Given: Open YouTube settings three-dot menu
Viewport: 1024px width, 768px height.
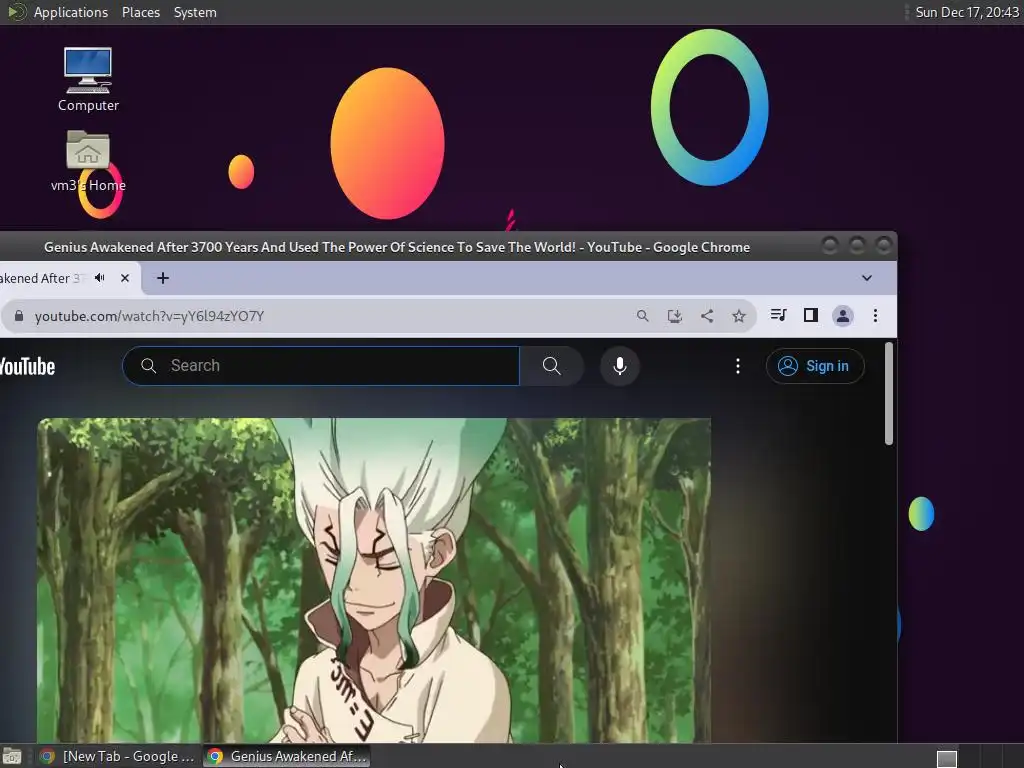Looking at the screenshot, I should [737, 366].
